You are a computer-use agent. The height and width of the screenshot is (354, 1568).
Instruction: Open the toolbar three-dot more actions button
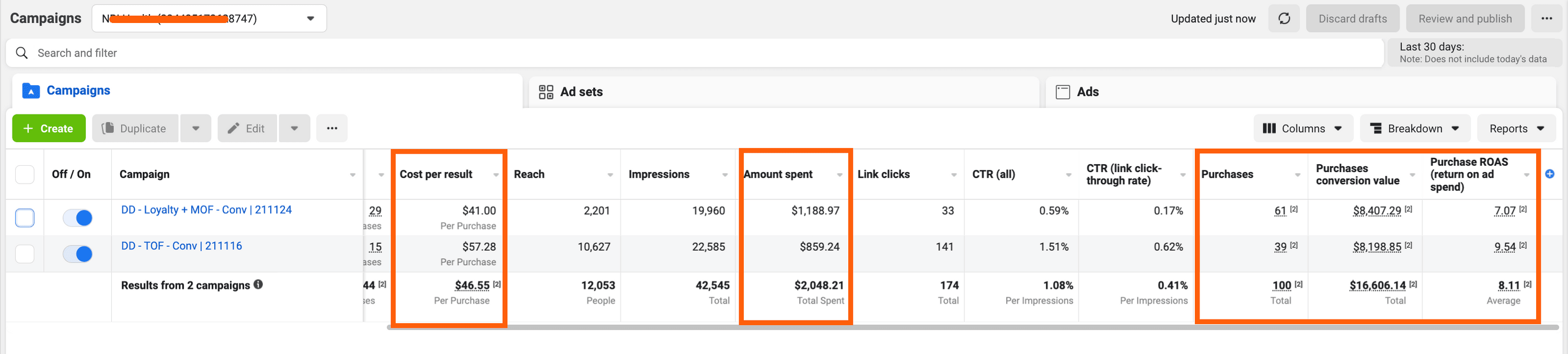point(332,129)
